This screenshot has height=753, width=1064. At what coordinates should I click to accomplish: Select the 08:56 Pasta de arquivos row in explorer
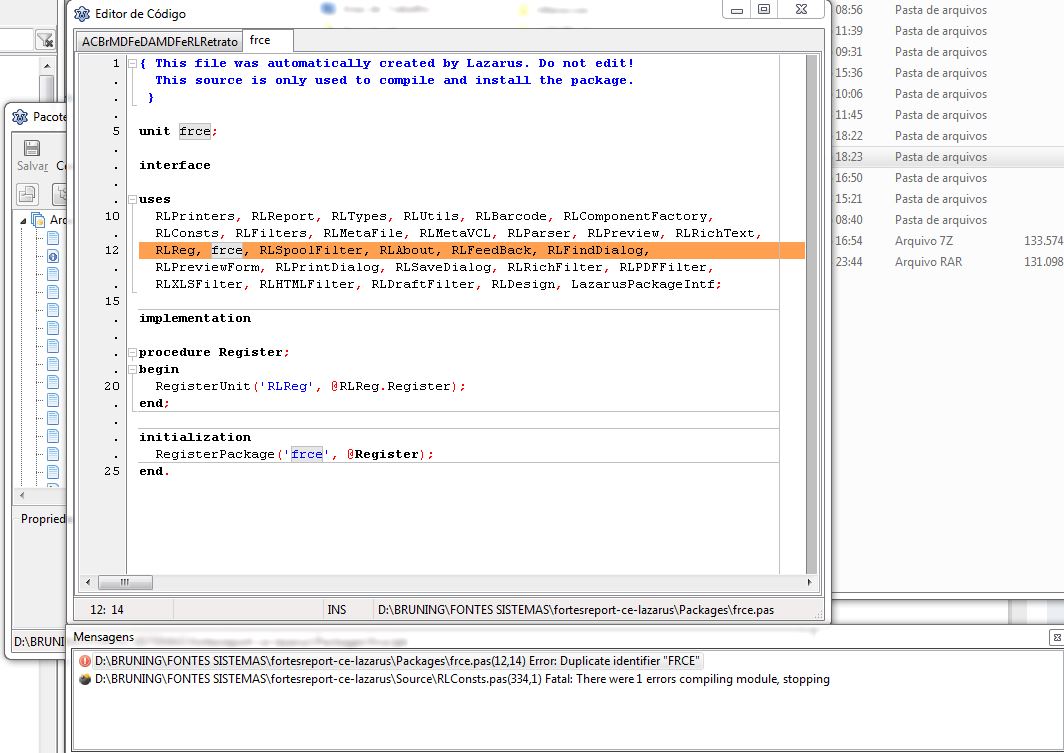click(x=948, y=10)
